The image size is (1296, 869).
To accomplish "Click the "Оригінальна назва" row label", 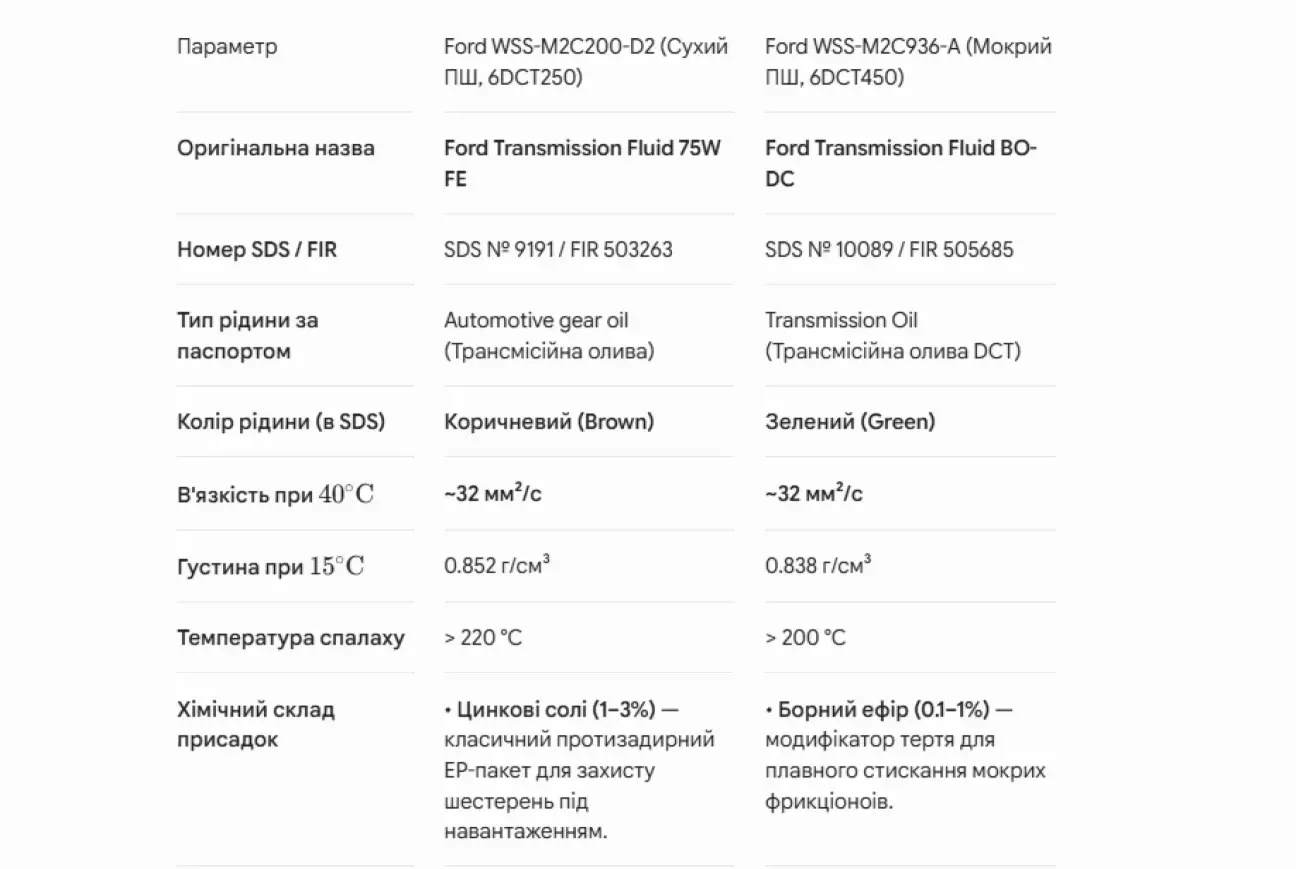I will coord(276,148).
